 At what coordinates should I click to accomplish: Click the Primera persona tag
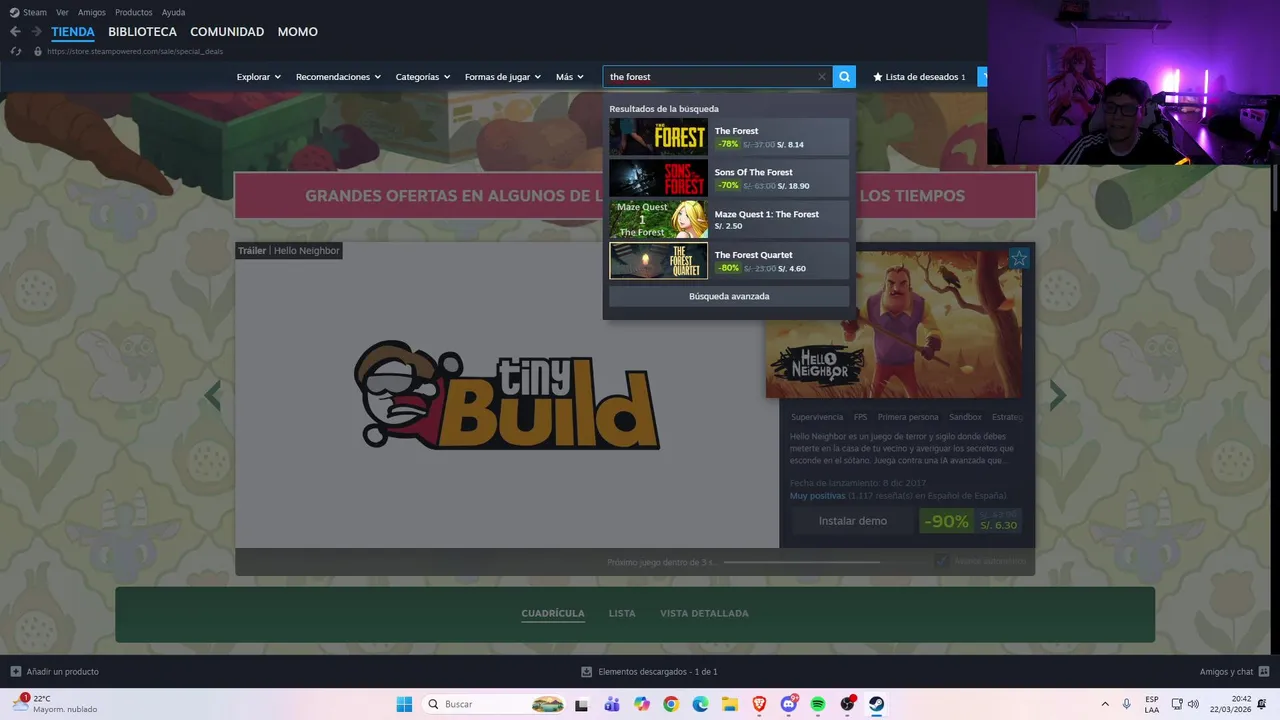pyautogui.click(x=908, y=417)
